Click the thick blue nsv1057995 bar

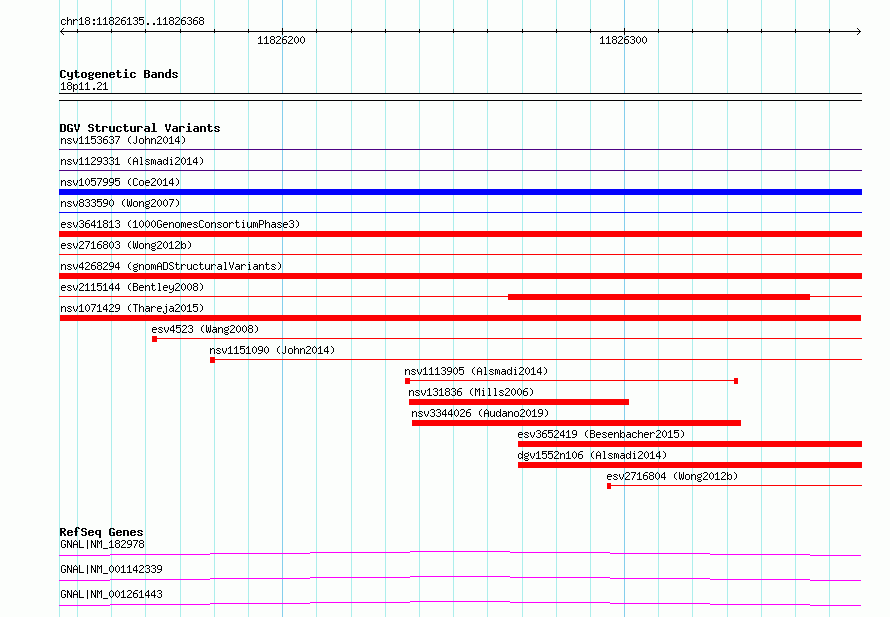460,192
